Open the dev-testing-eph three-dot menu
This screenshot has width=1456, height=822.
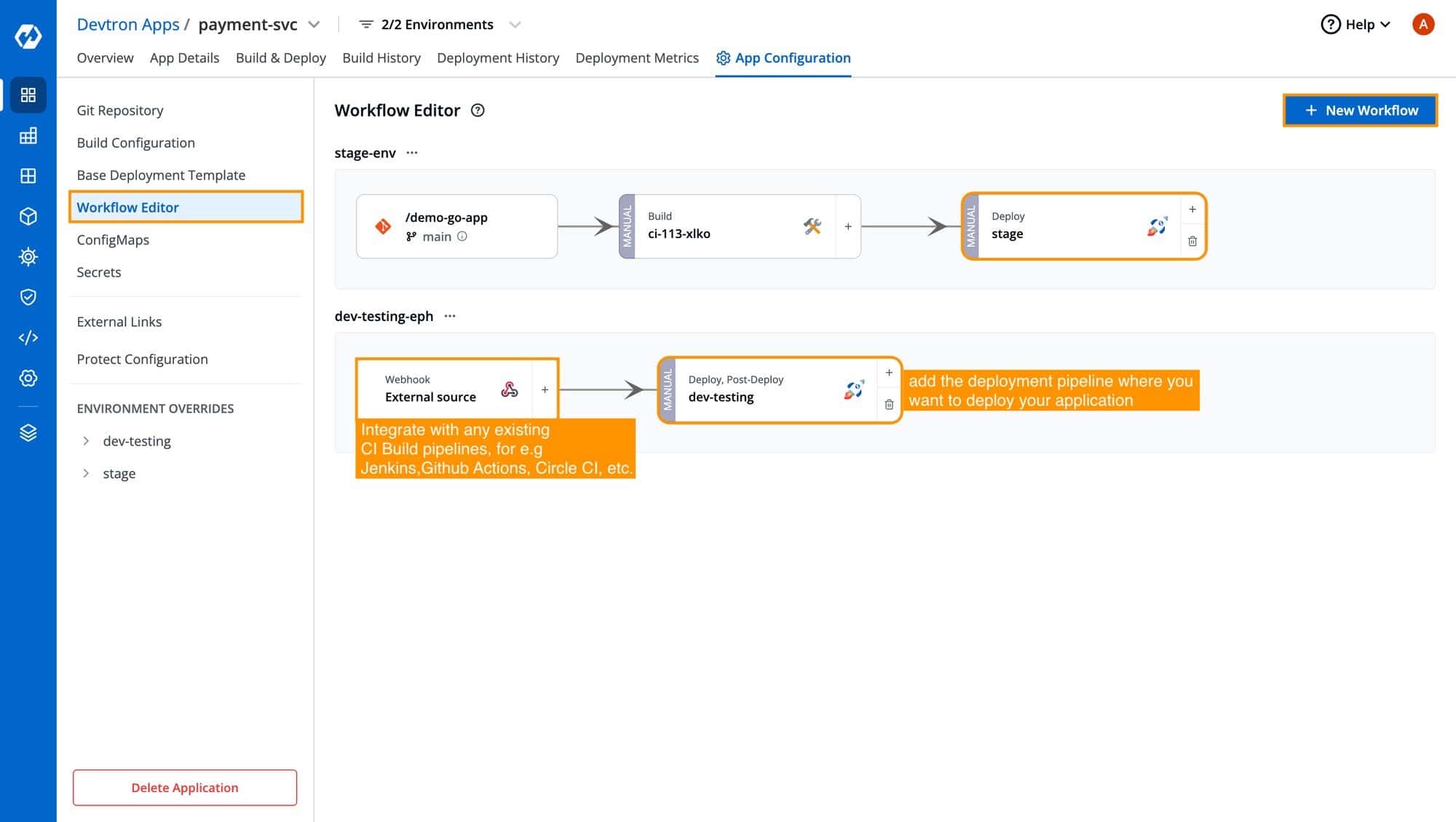(x=448, y=316)
